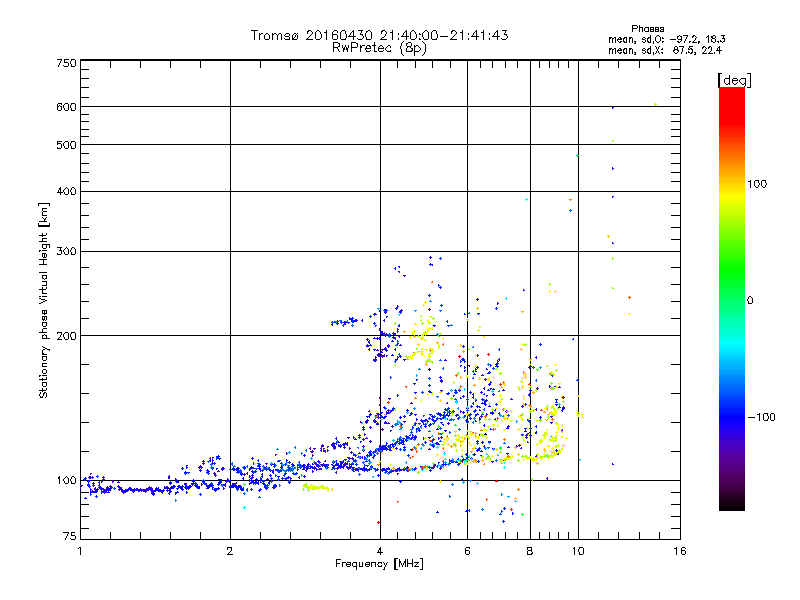The height and width of the screenshot is (600, 800).
Task: Click the x-axis tick label '8'
Action: pyautogui.click(x=530, y=551)
